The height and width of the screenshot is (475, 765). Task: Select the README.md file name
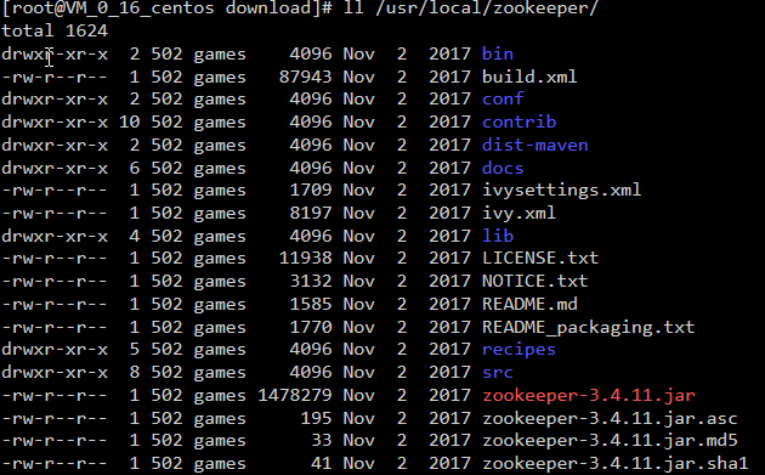pos(529,304)
